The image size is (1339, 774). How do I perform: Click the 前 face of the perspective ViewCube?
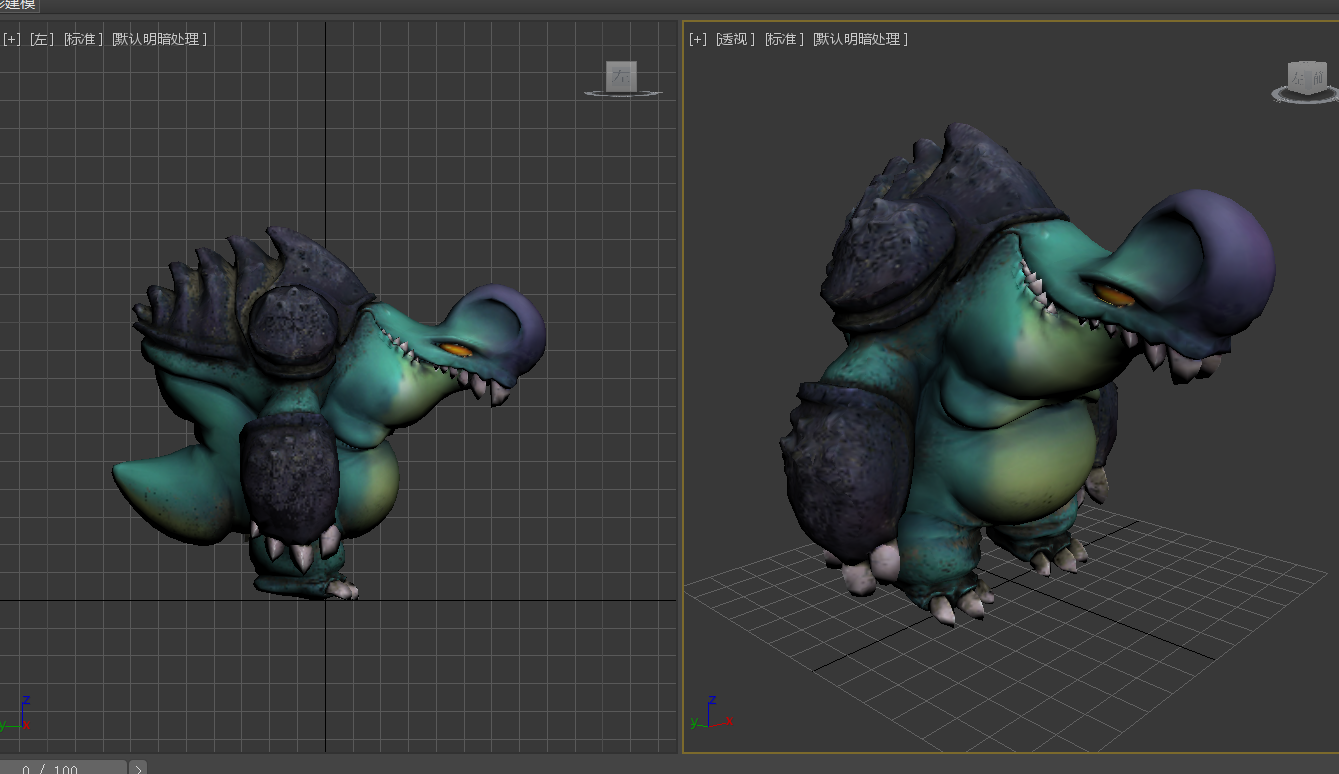[x=1316, y=79]
